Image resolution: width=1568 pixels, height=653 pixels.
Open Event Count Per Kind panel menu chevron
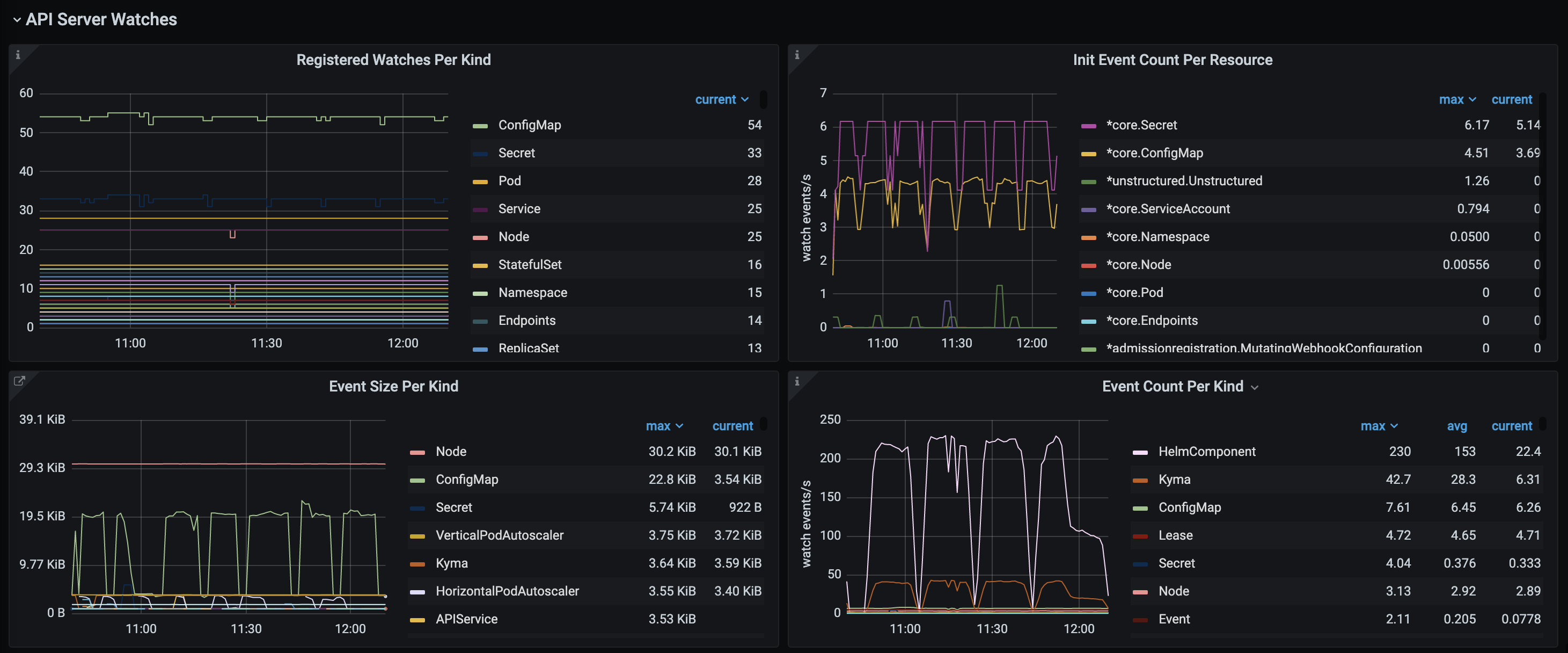(1255, 387)
